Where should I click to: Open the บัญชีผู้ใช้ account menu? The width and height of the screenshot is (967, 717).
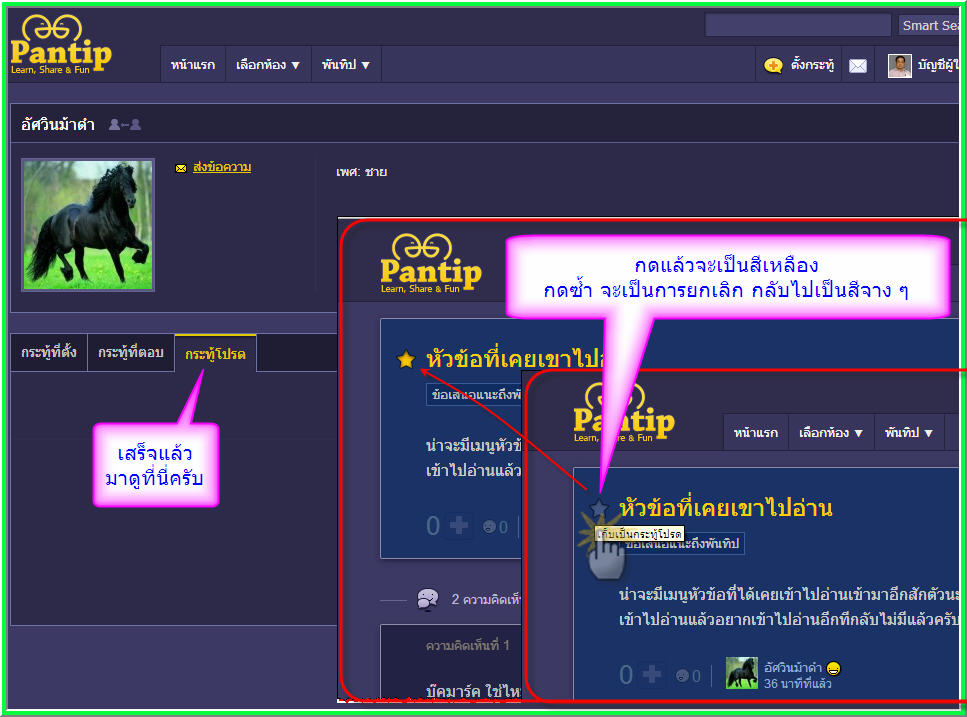point(937,65)
